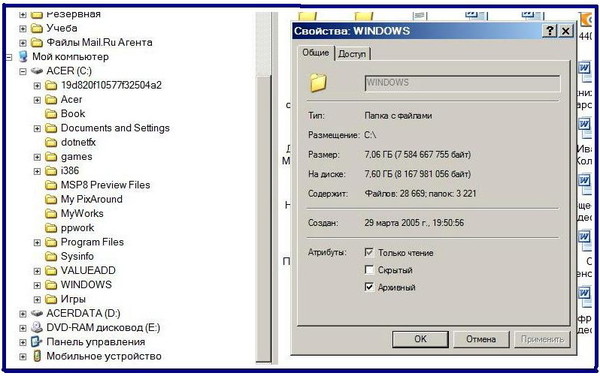Enable the Скрытый attribute checkbox
This screenshot has height=376, width=600.
[369, 270]
